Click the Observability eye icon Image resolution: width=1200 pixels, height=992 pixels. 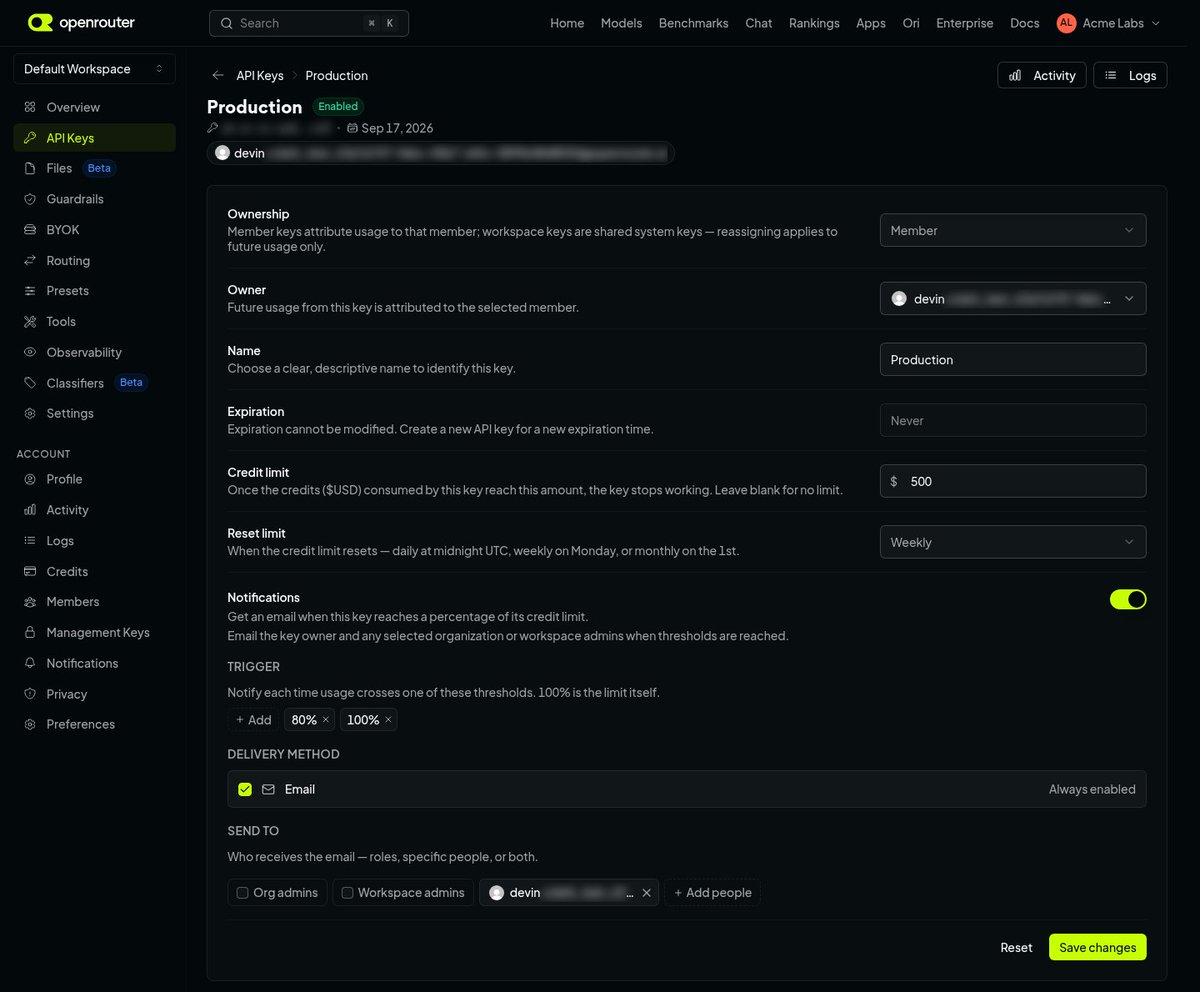point(30,352)
